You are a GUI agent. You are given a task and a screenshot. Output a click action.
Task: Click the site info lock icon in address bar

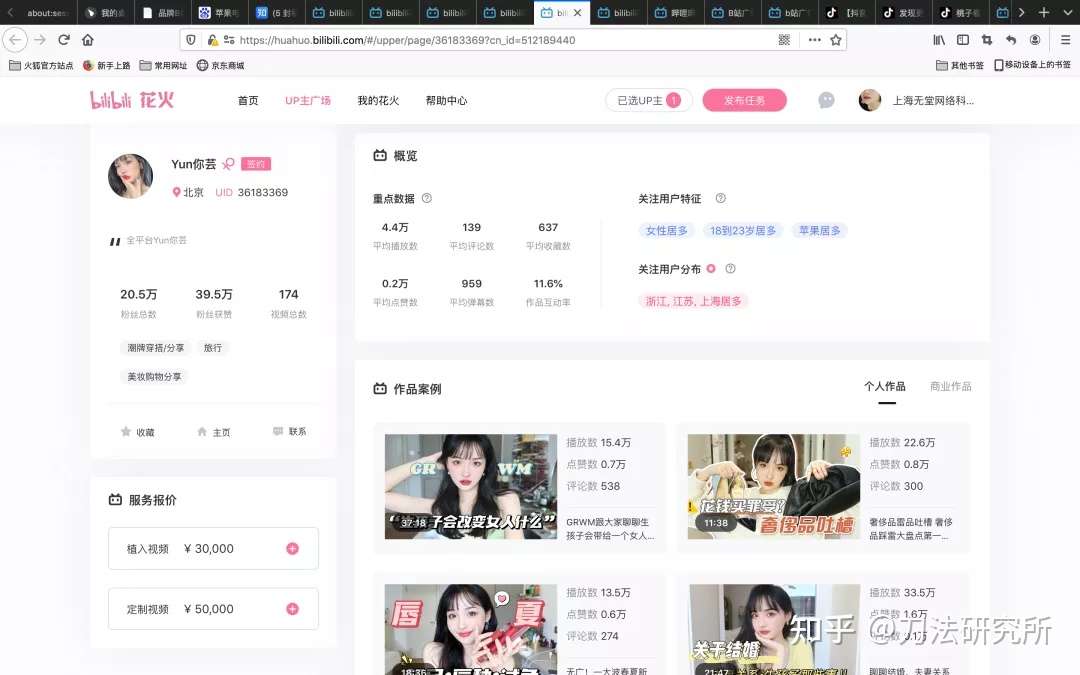coord(213,40)
